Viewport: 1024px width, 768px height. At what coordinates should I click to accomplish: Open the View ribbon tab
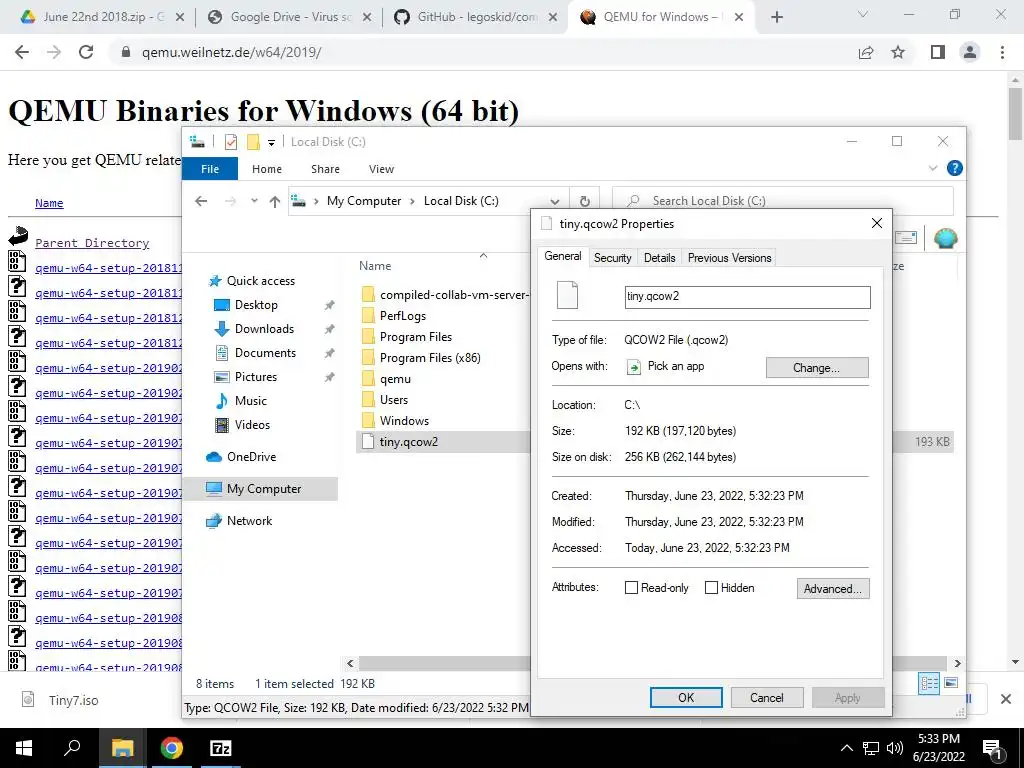[x=381, y=168]
